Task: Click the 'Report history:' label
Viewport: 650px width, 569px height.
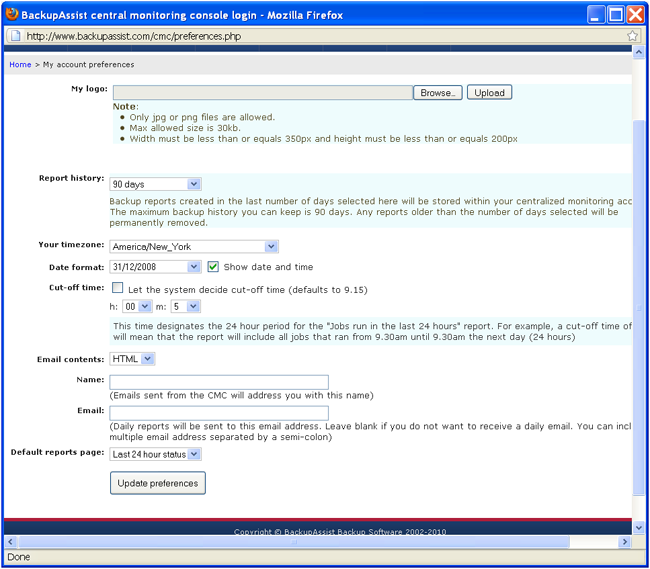Action: (x=71, y=178)
